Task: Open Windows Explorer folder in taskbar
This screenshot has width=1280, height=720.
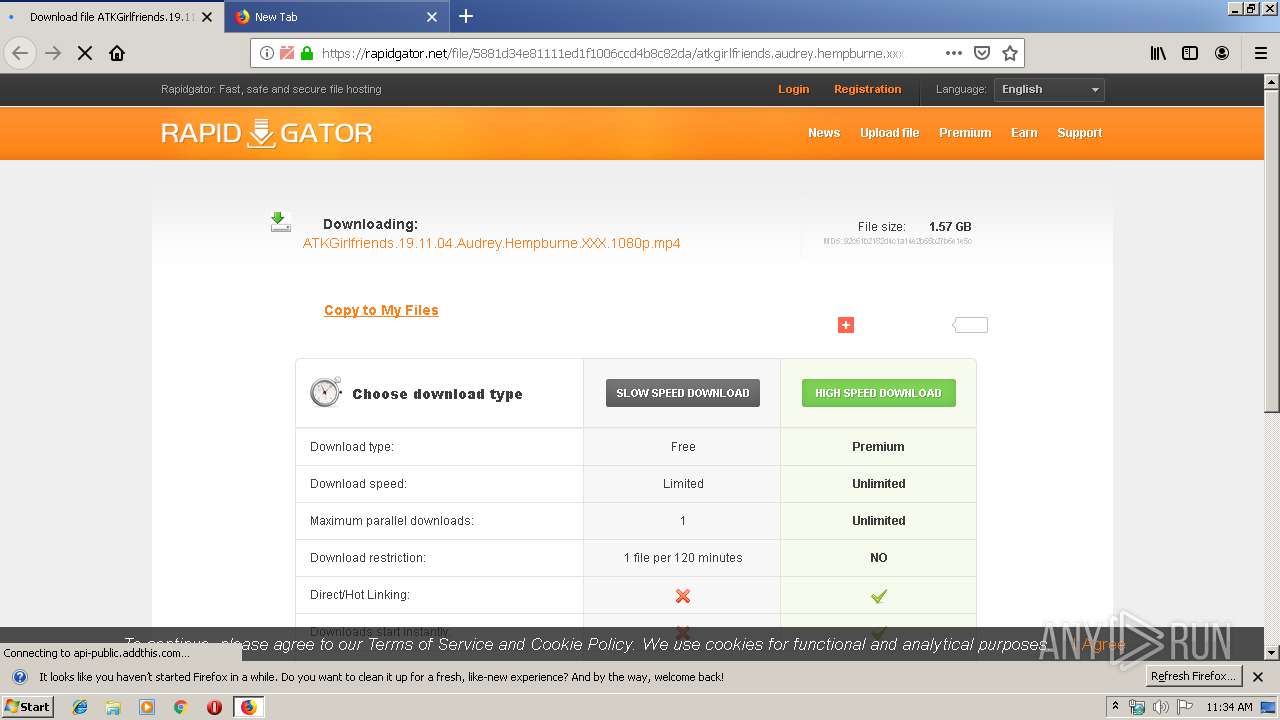Action: [113, 707]
